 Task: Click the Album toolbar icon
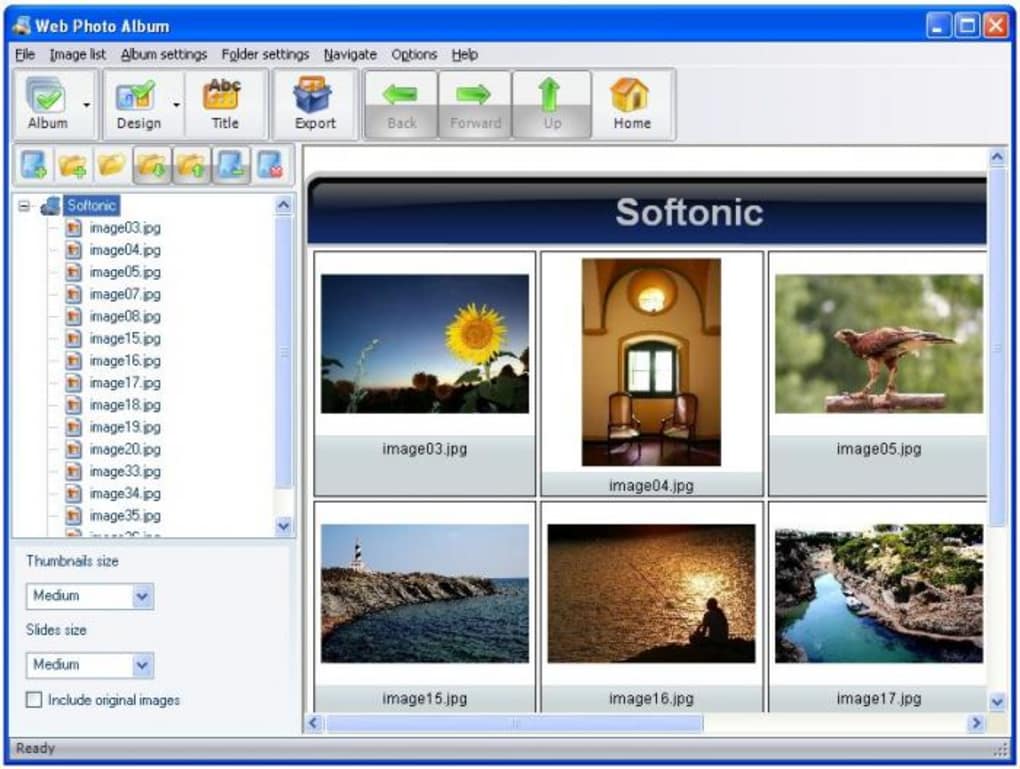pos(46,96)
